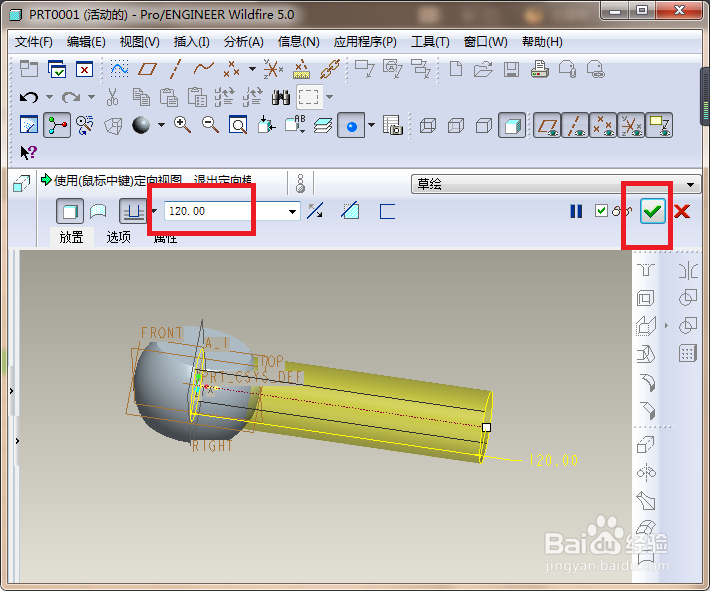The image size is (710, 591).
Task: Toggle datum planes display
Action: (x=547, y=125)
